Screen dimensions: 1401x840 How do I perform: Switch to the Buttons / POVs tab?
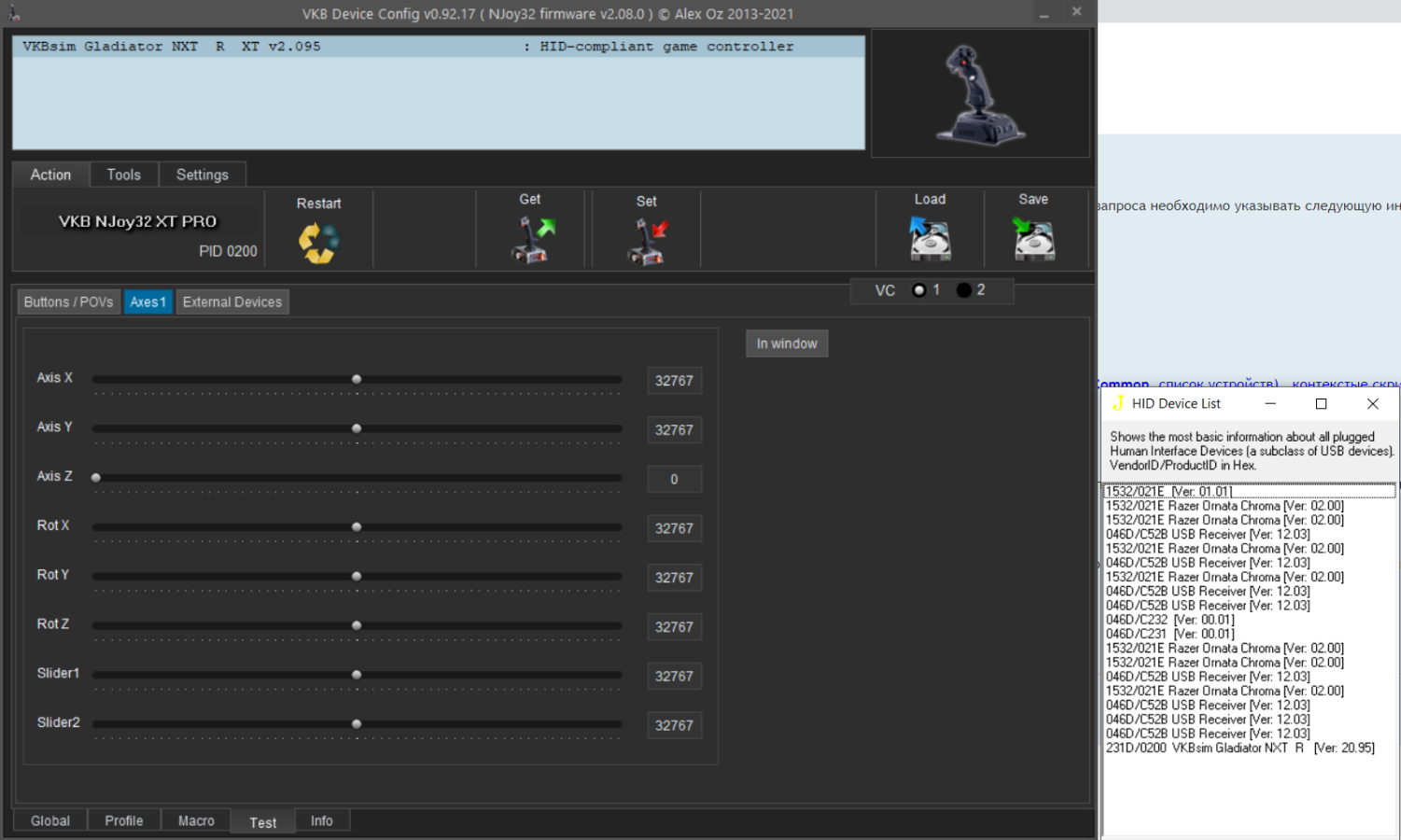pyautogui.click(x=68, y=302)
